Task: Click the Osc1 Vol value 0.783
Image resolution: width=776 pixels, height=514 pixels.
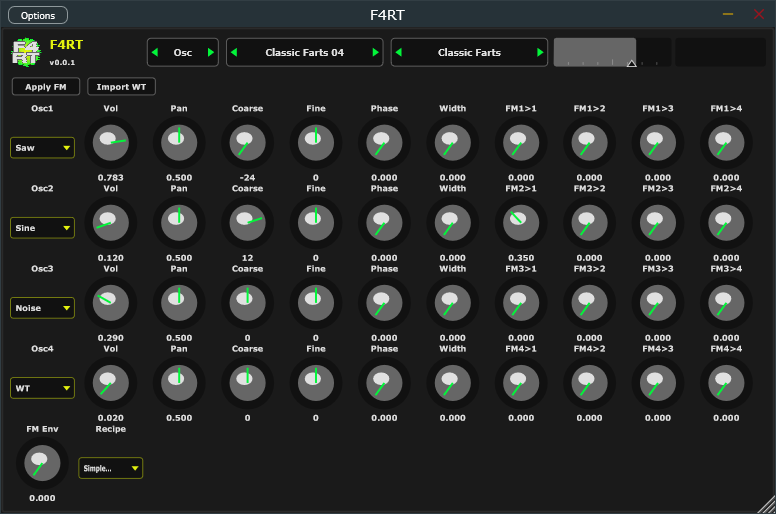Action: 111,178
